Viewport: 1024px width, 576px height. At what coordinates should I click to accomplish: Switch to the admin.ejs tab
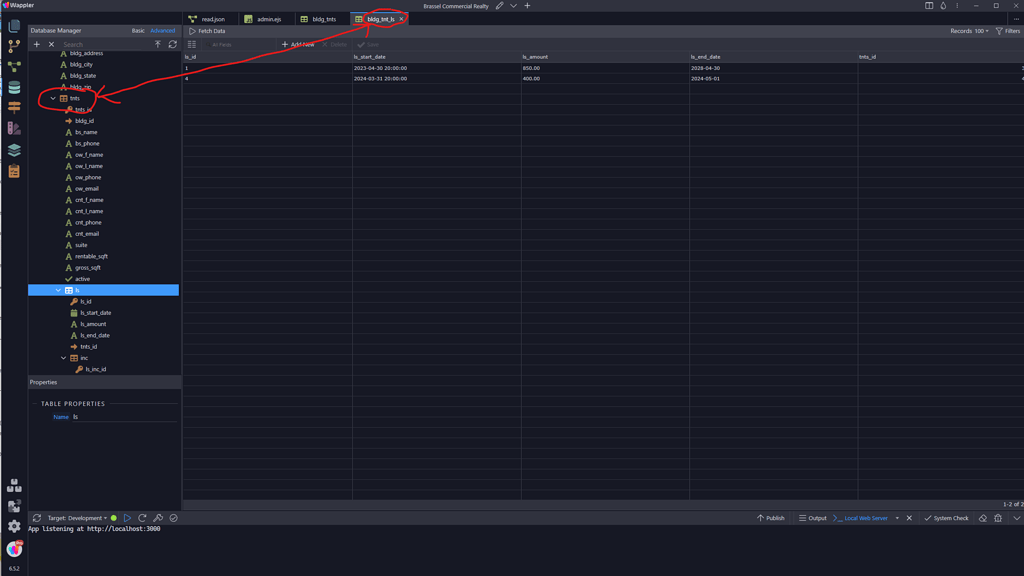click(268, 19)
